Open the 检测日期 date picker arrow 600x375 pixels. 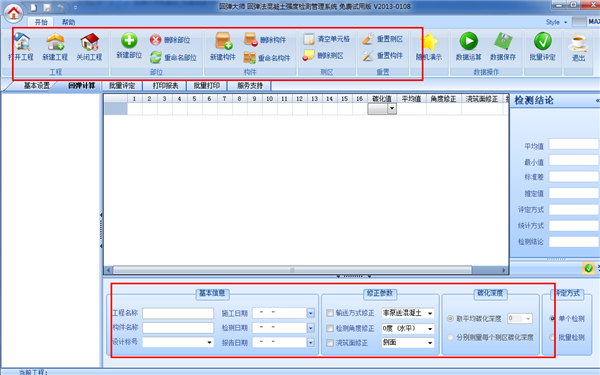(310, 328)
